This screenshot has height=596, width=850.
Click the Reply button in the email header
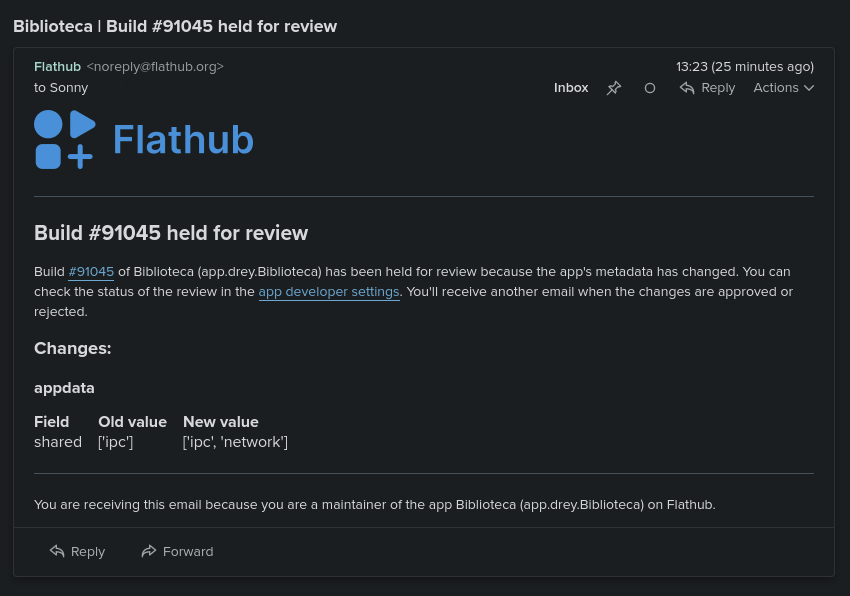click(707, 88)
